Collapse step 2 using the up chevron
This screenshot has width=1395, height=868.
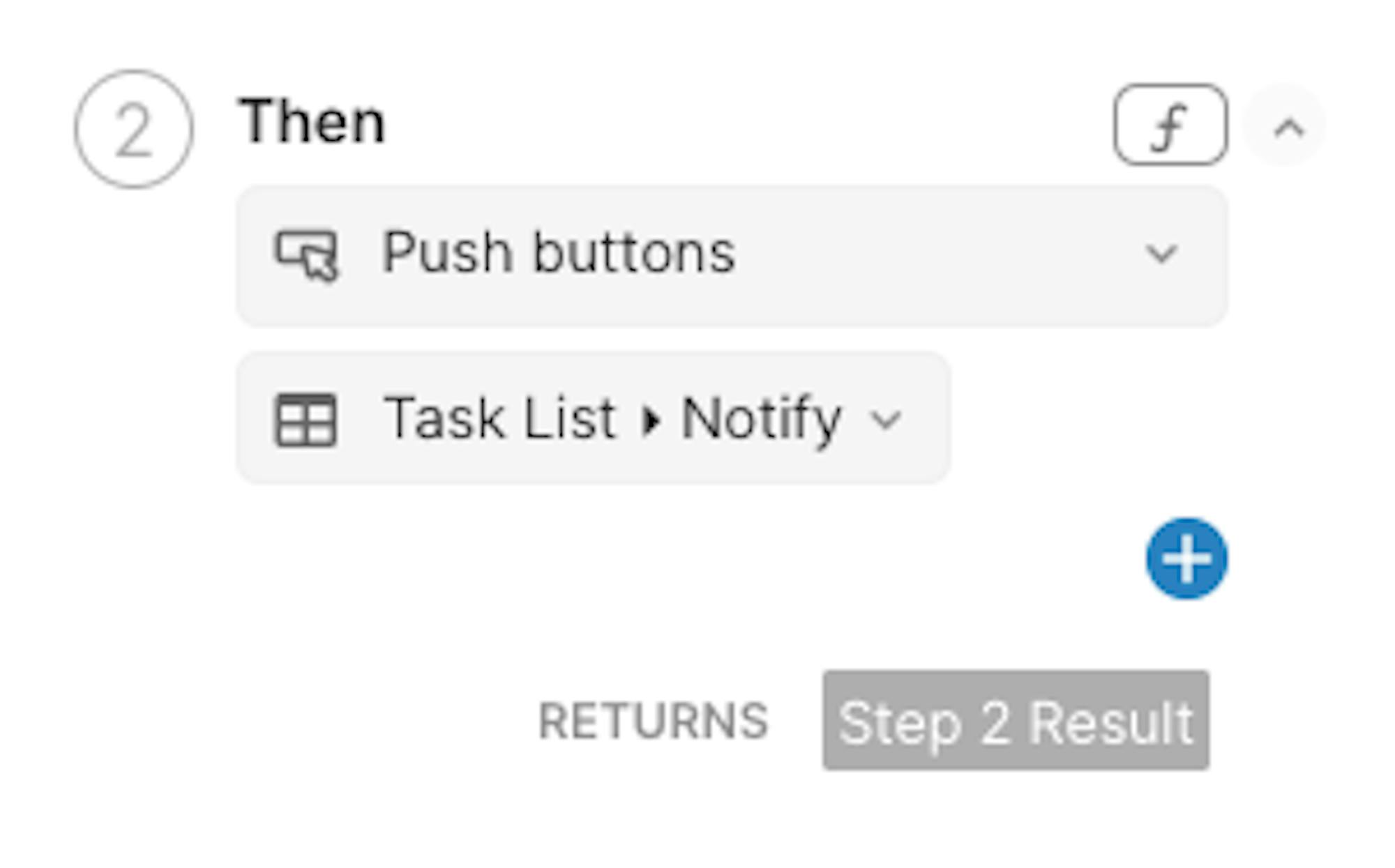[x=1288, y=128]
